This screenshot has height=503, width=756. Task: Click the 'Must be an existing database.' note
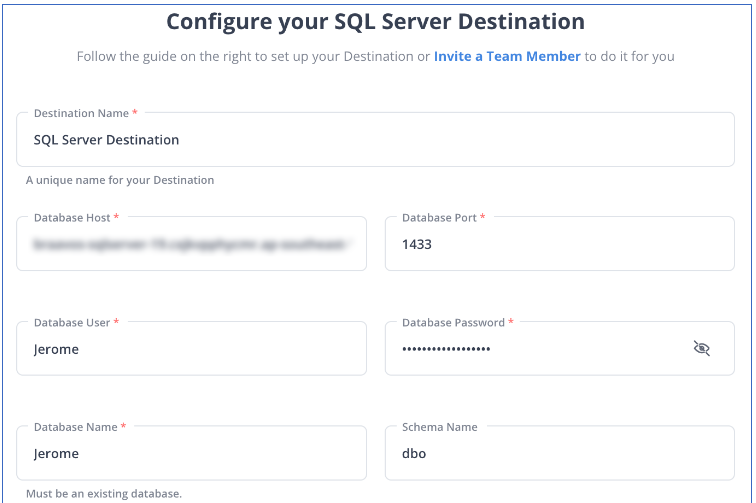[x=104, y=493]
